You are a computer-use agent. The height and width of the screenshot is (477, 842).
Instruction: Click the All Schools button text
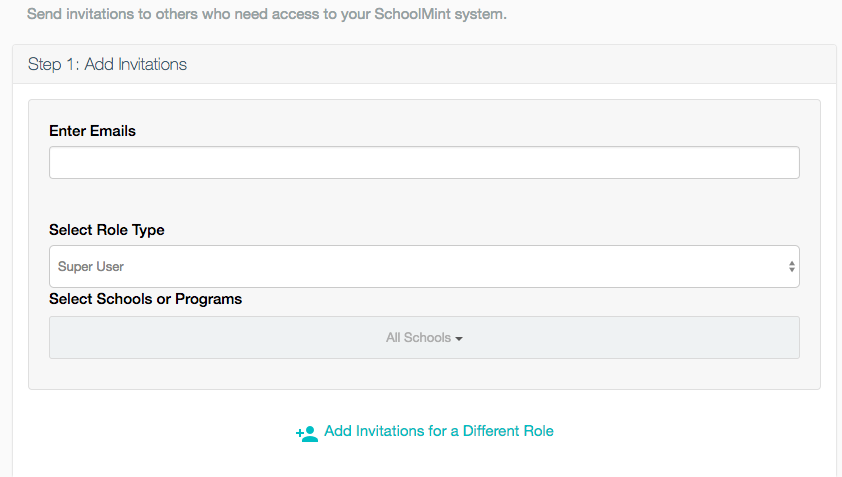(x=418, y=337)
